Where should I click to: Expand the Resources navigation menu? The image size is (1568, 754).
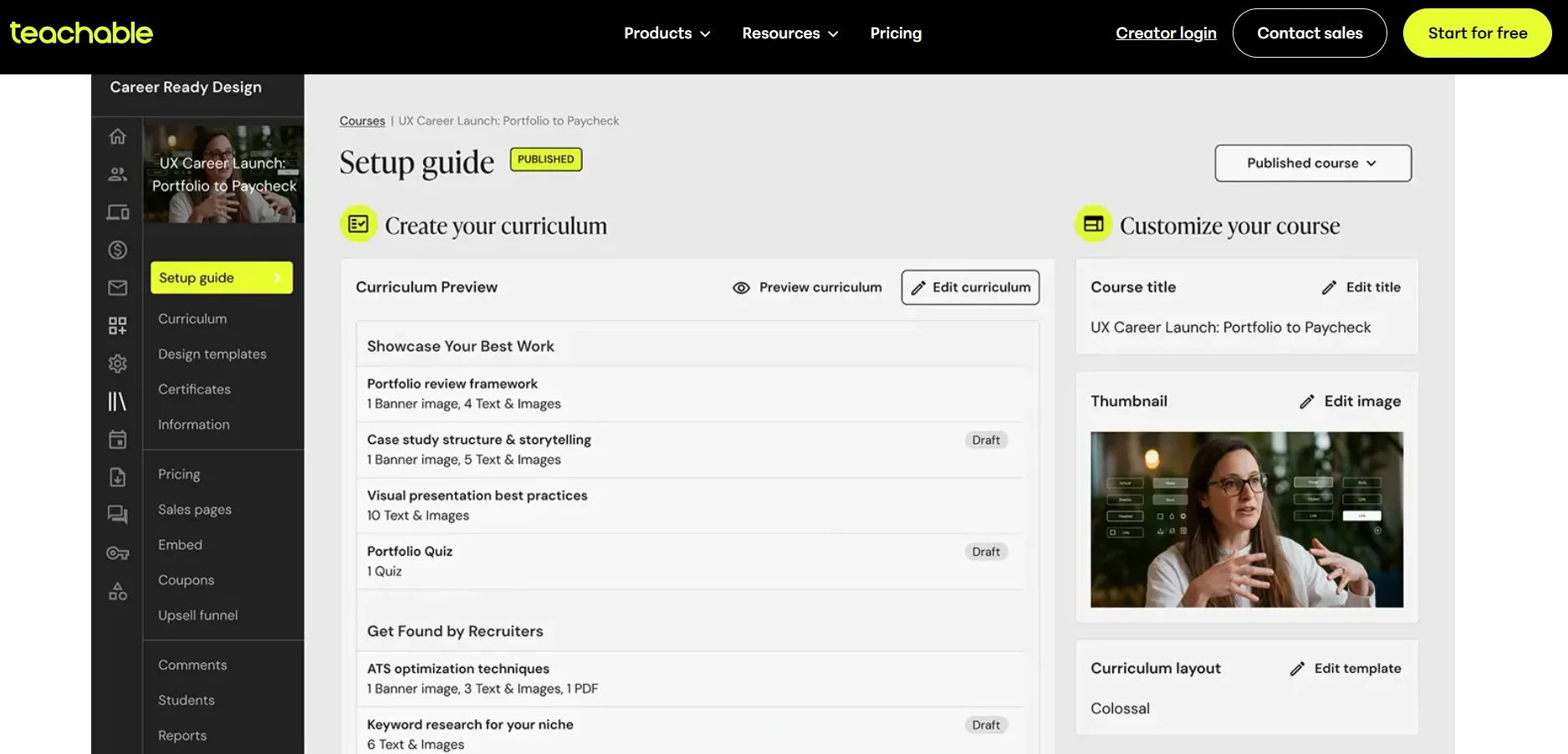pos(789,33)
